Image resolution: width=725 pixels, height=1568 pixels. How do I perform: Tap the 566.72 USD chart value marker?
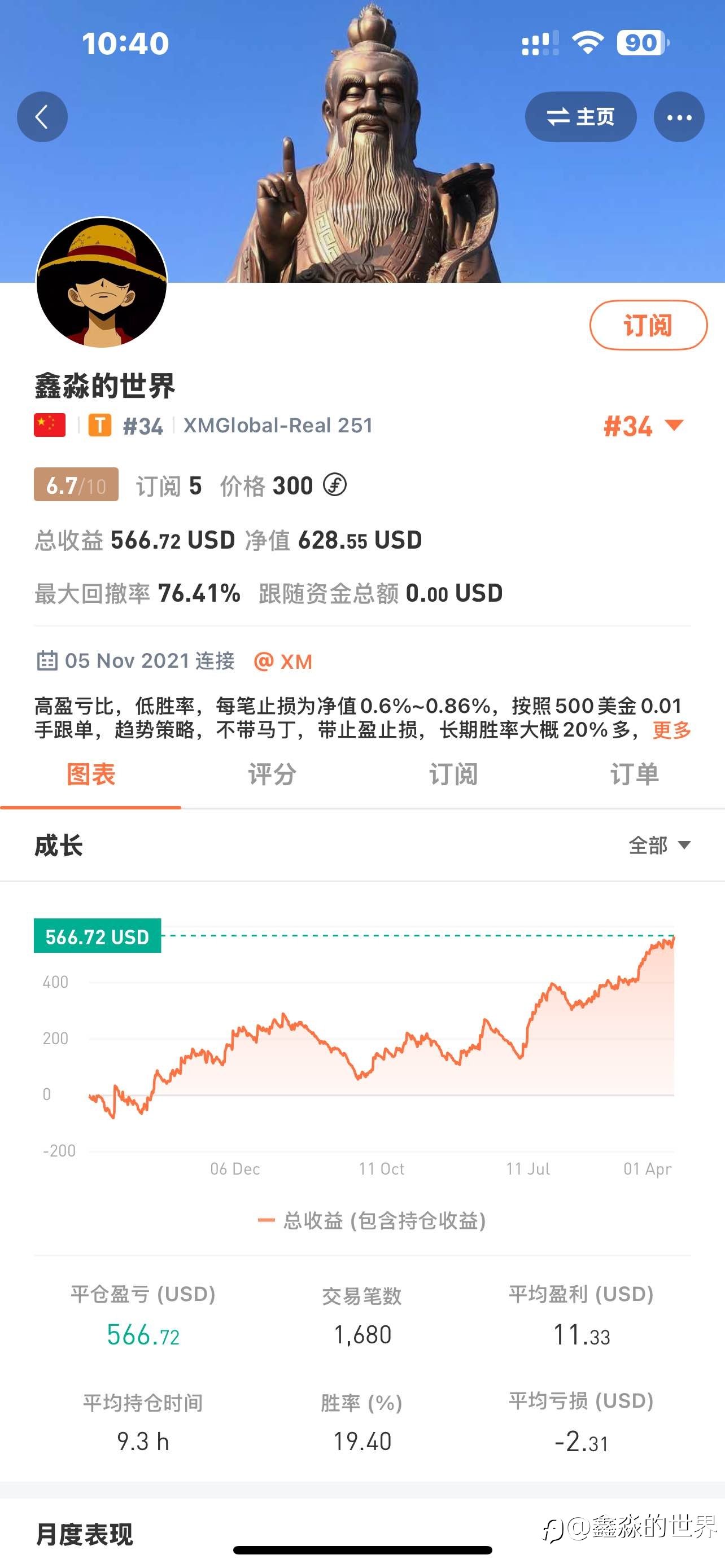97,936
